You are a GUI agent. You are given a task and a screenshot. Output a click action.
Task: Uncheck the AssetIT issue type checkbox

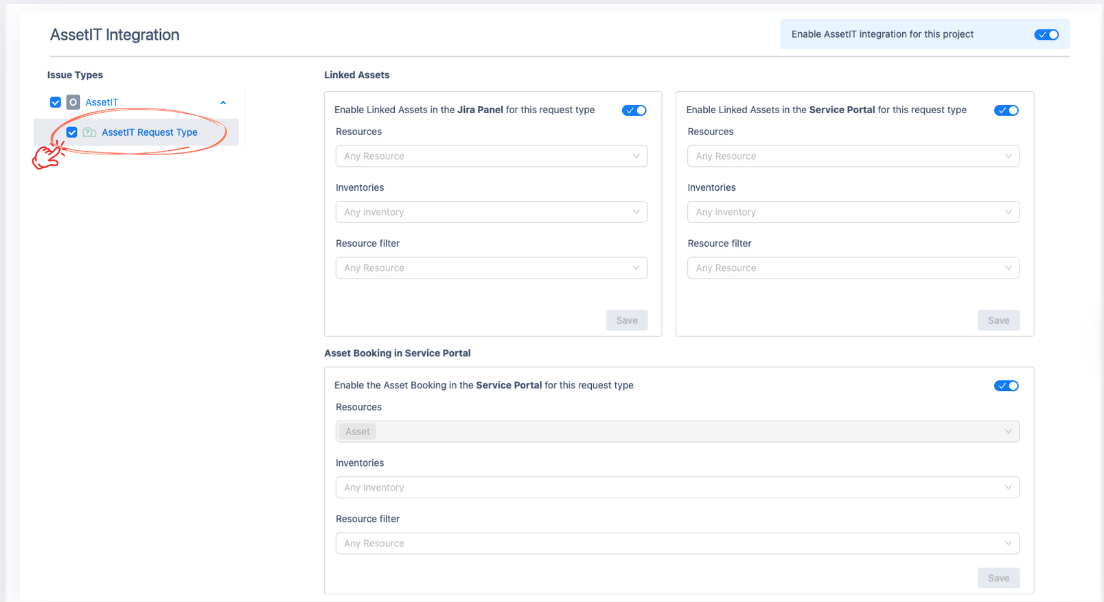coord(55,102)
